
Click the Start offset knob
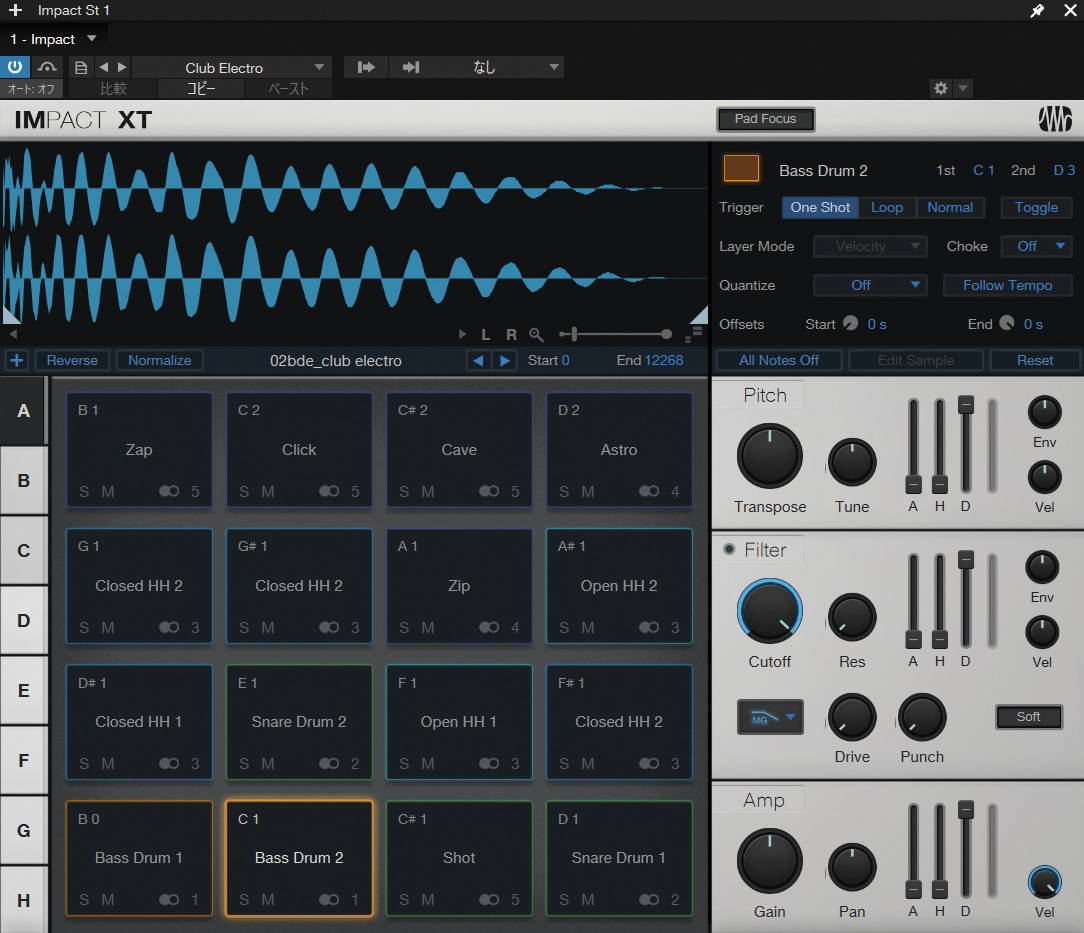pyautogui.click(x=850, y=323)
